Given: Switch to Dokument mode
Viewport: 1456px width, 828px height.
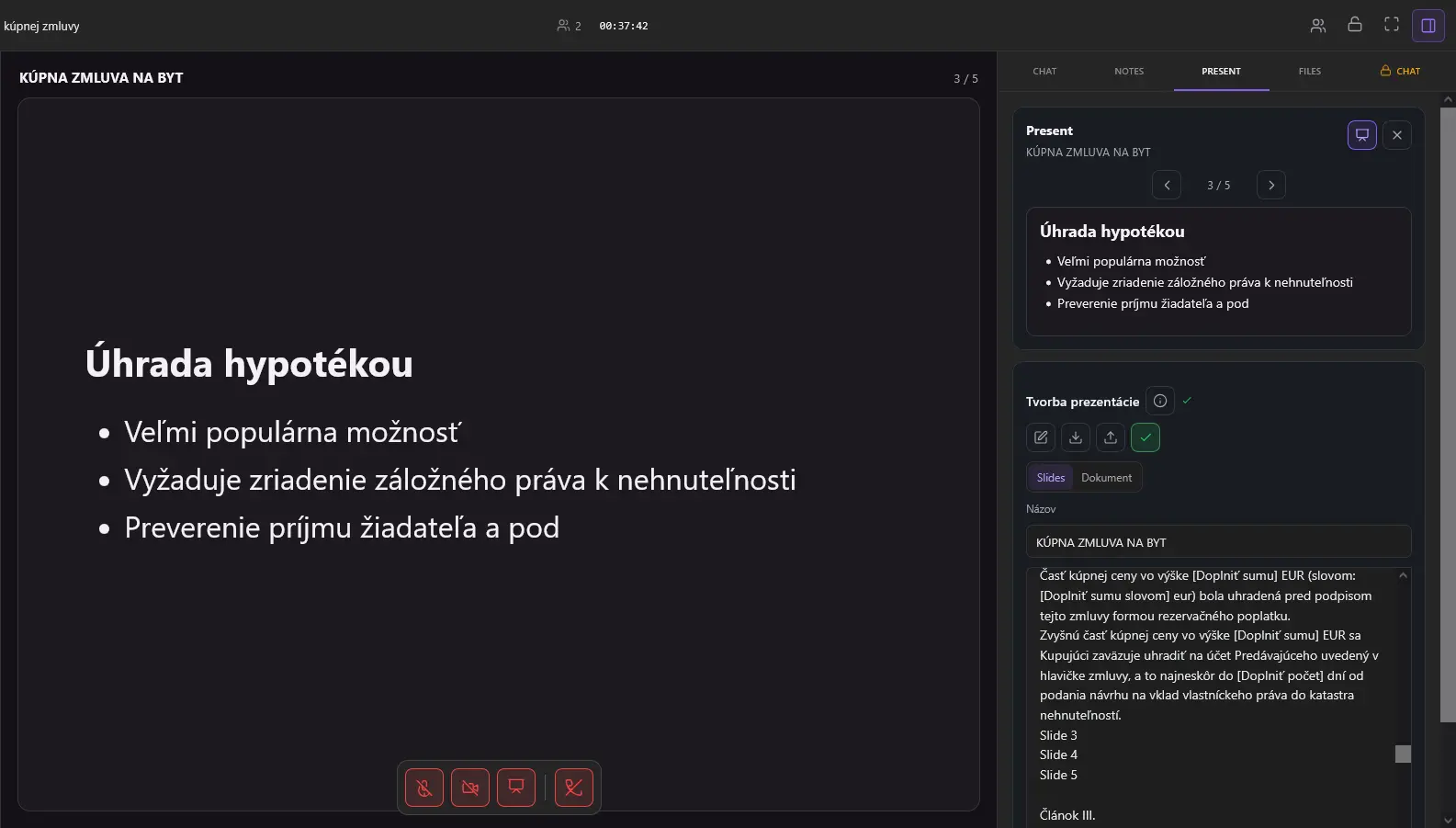Looking at the screenshot, I should pos(1106,478).
